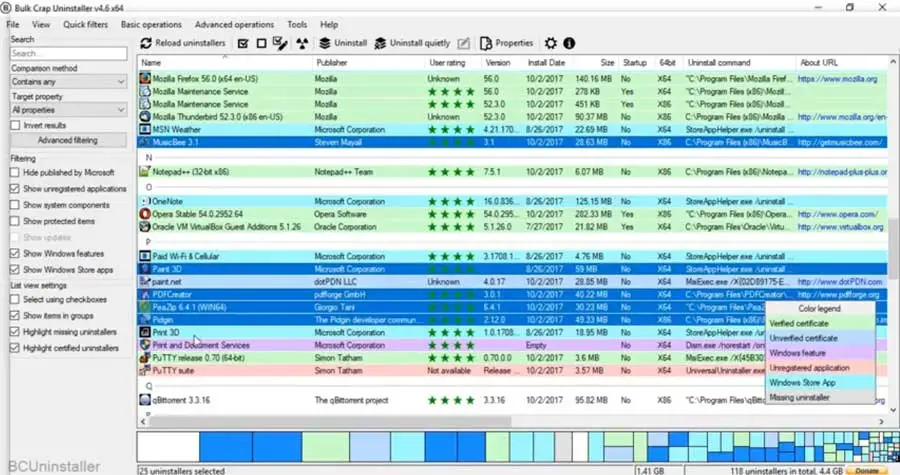Open the Help menu
Image resolution: width=900 pixels, height=475 pixels.
pyautogui.click(x=329, y=25)
